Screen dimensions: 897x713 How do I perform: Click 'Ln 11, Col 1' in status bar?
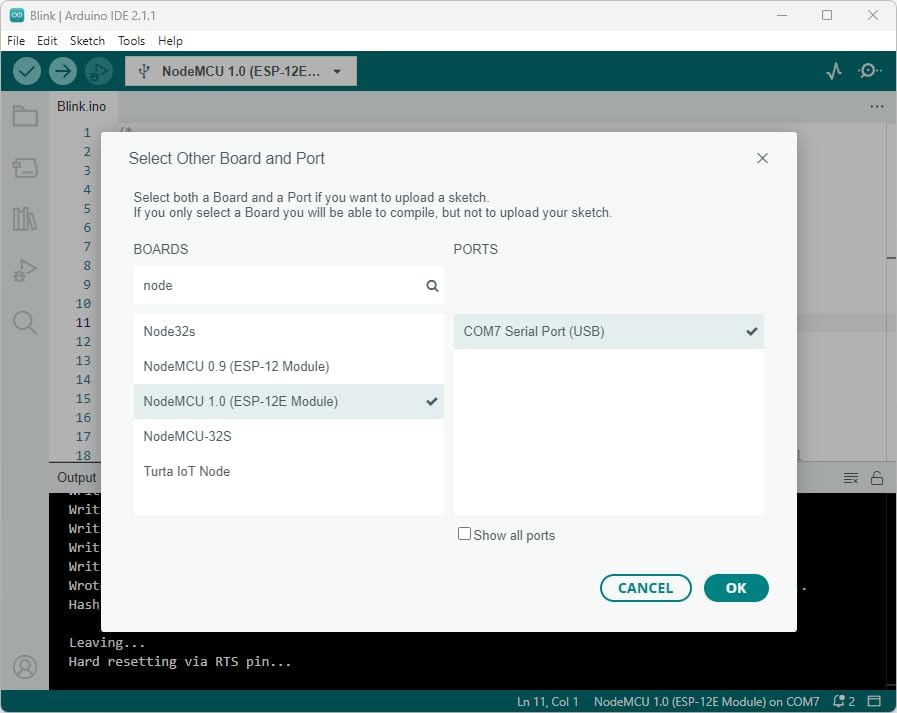[x=547, y=702]
